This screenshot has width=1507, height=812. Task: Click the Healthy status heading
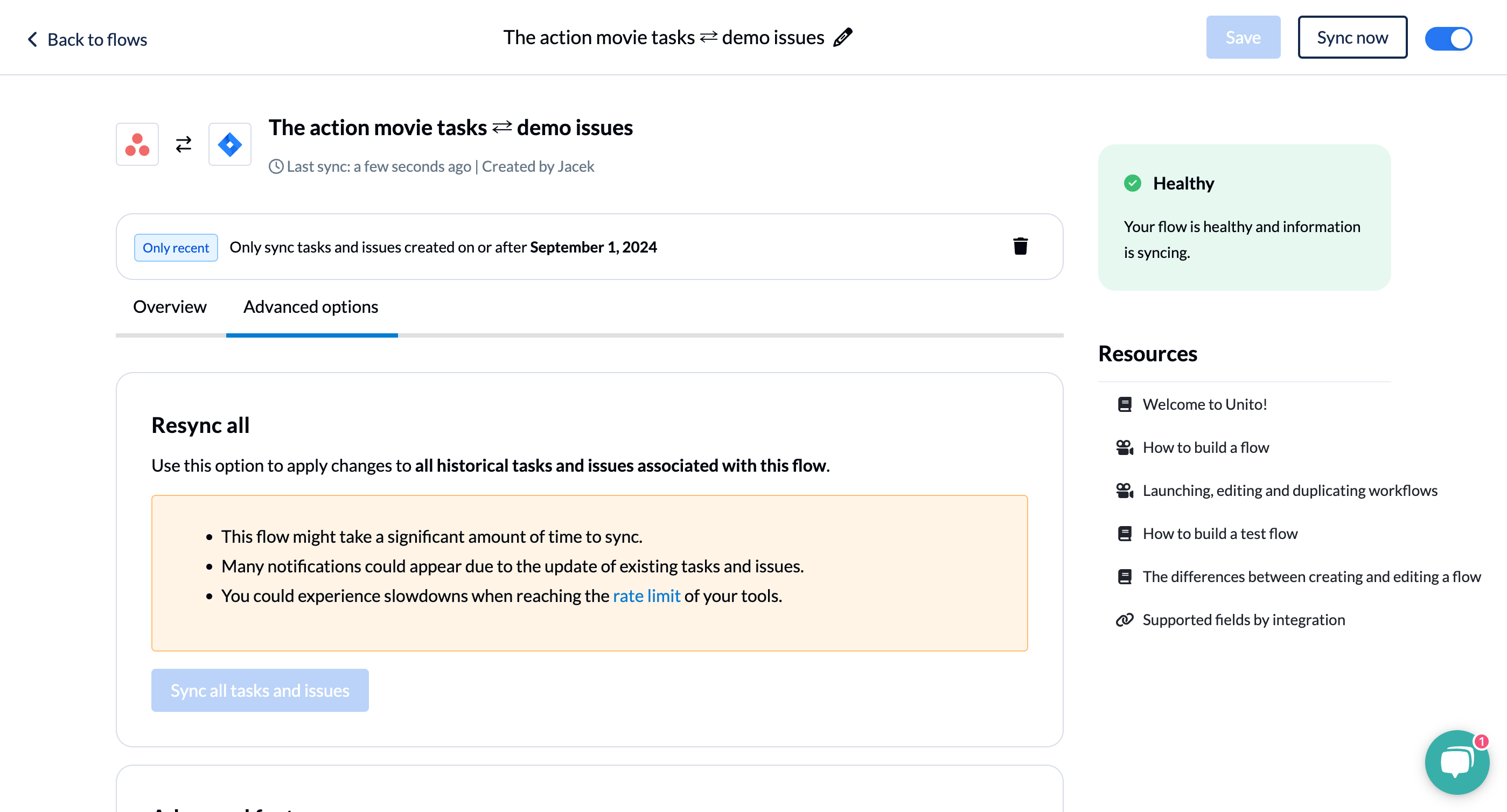[1183, 183]
